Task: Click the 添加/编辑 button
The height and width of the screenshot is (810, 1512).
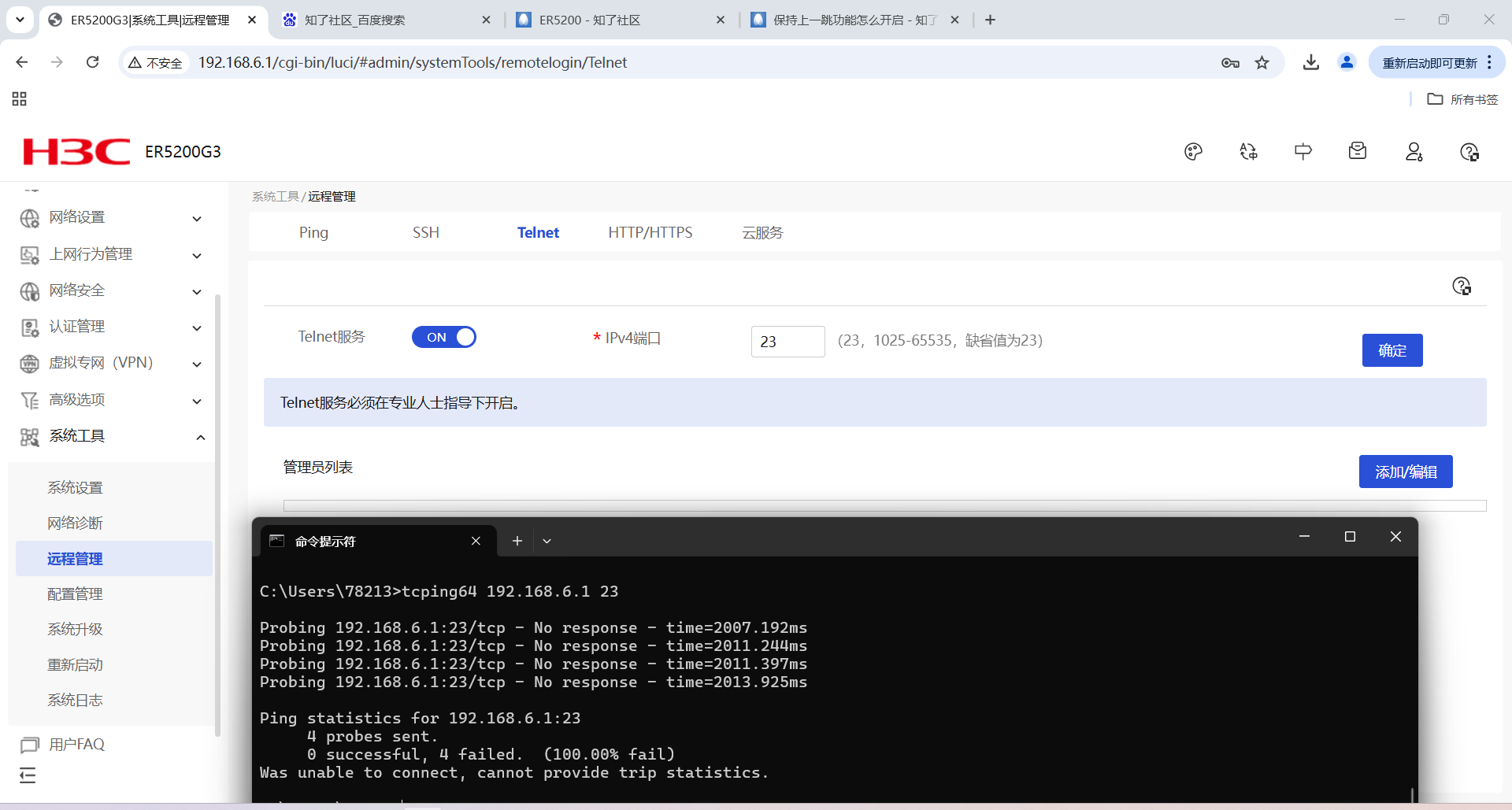Action: coord(1405,472)
